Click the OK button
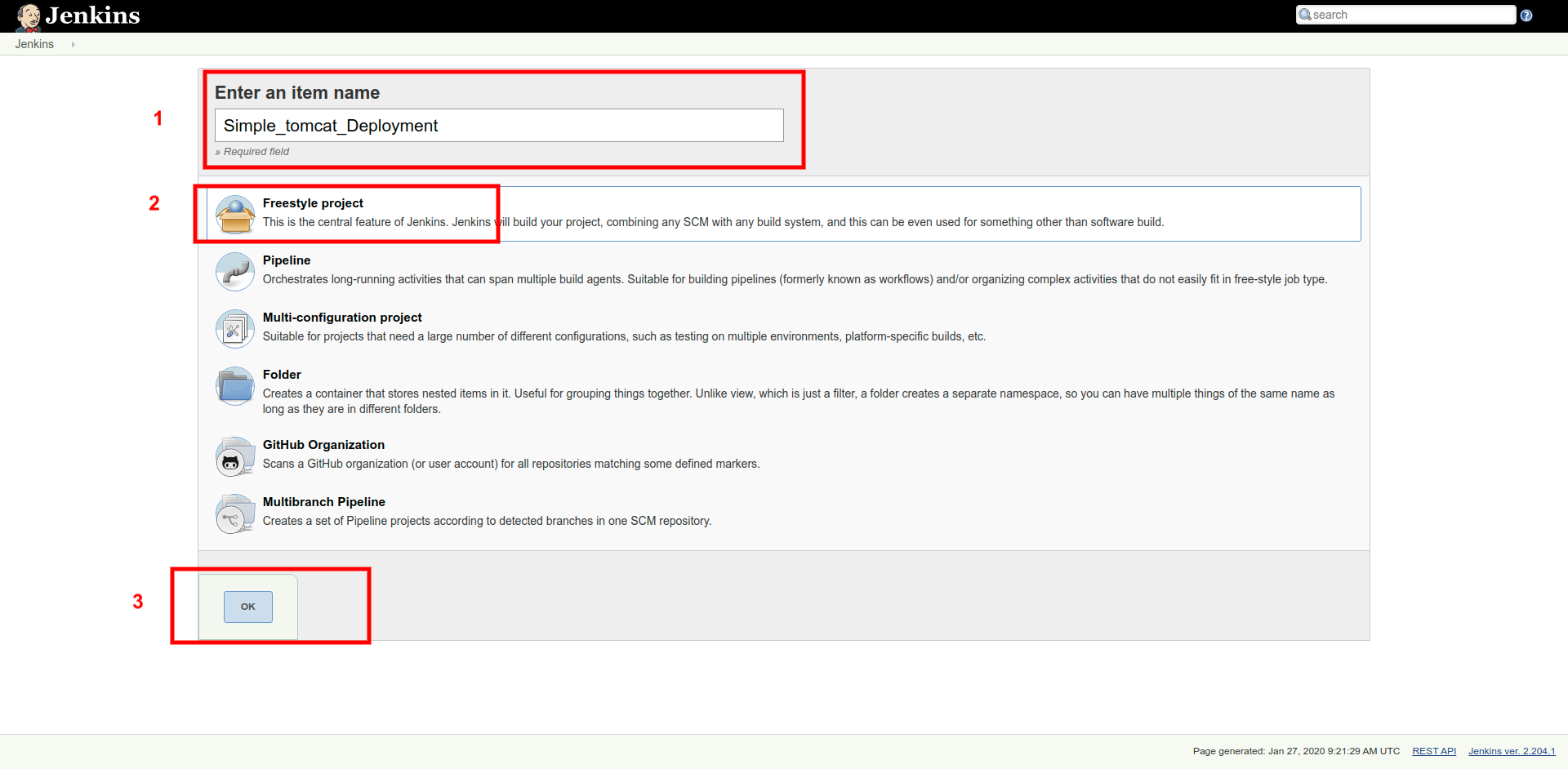Viewport: 1568px width, 769px height. [248, 607]
